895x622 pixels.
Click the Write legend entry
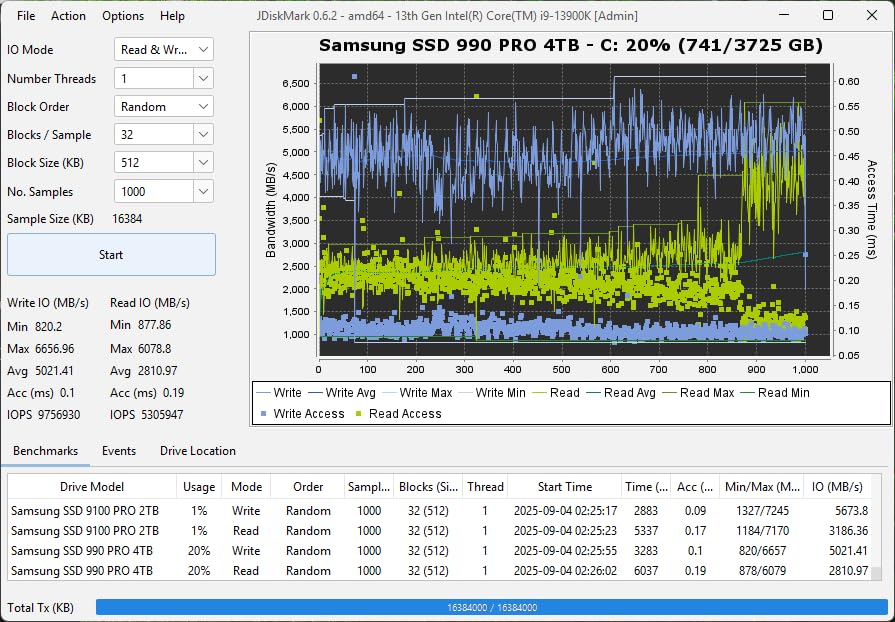click(279, 393)
